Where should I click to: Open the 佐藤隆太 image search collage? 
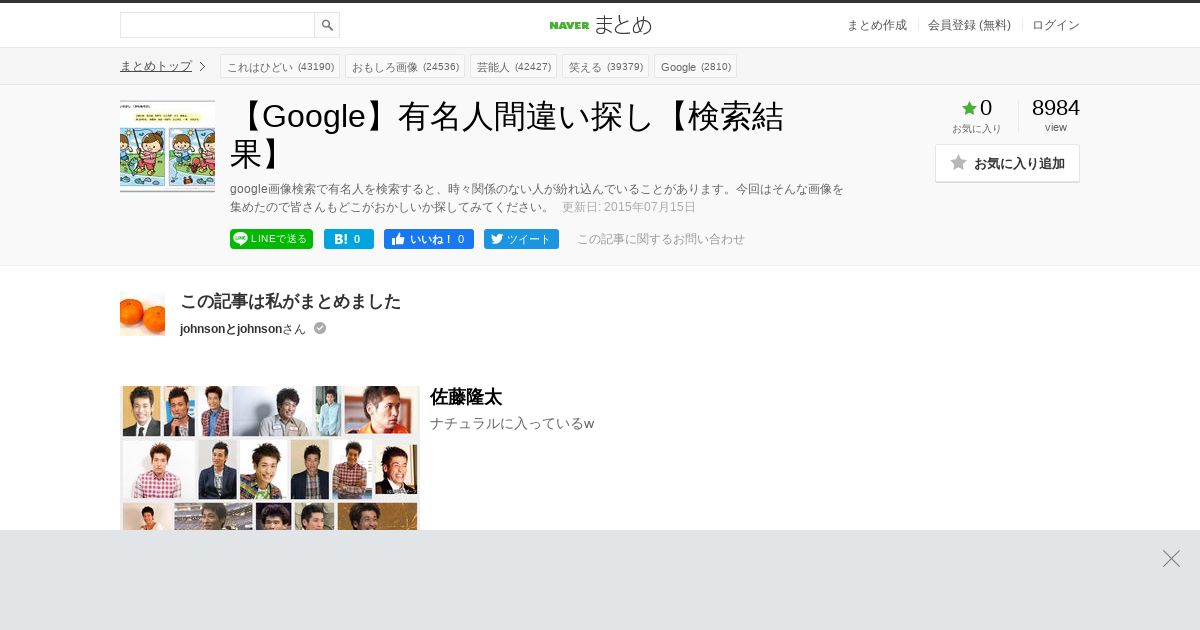tap(269, 458)
